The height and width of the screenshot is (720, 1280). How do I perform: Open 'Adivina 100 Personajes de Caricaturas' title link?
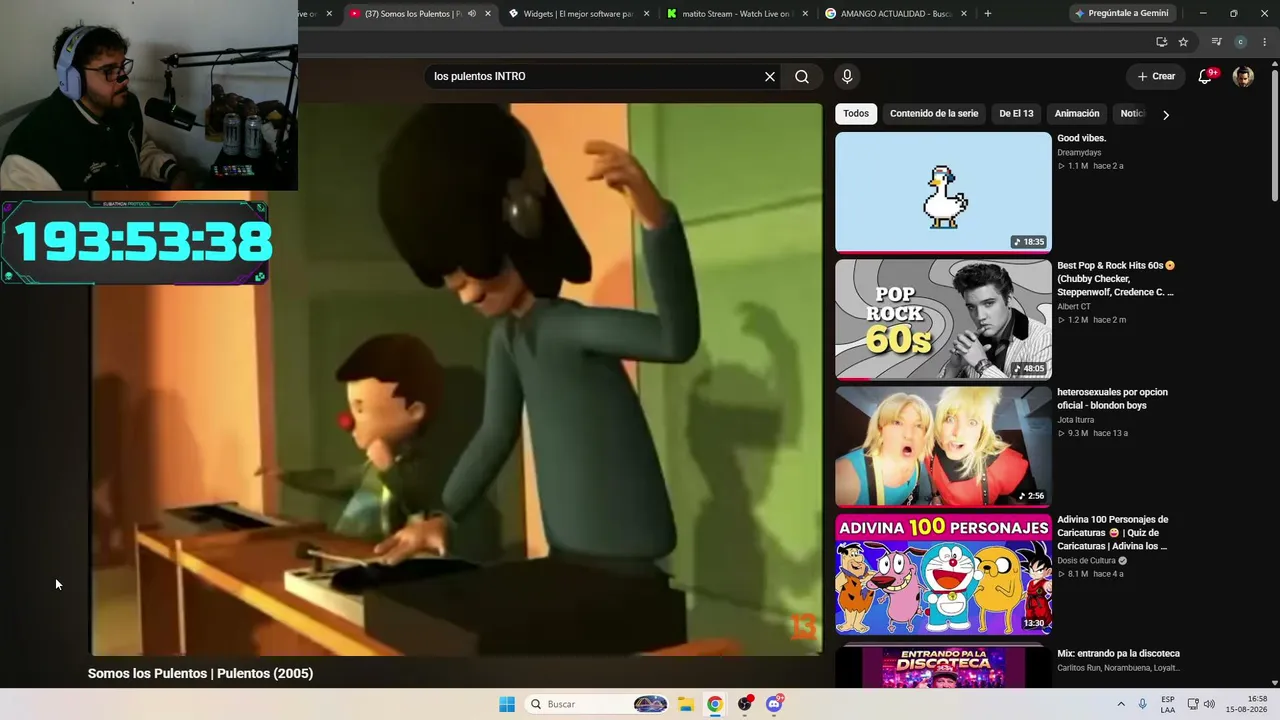tap(1113, 533)
